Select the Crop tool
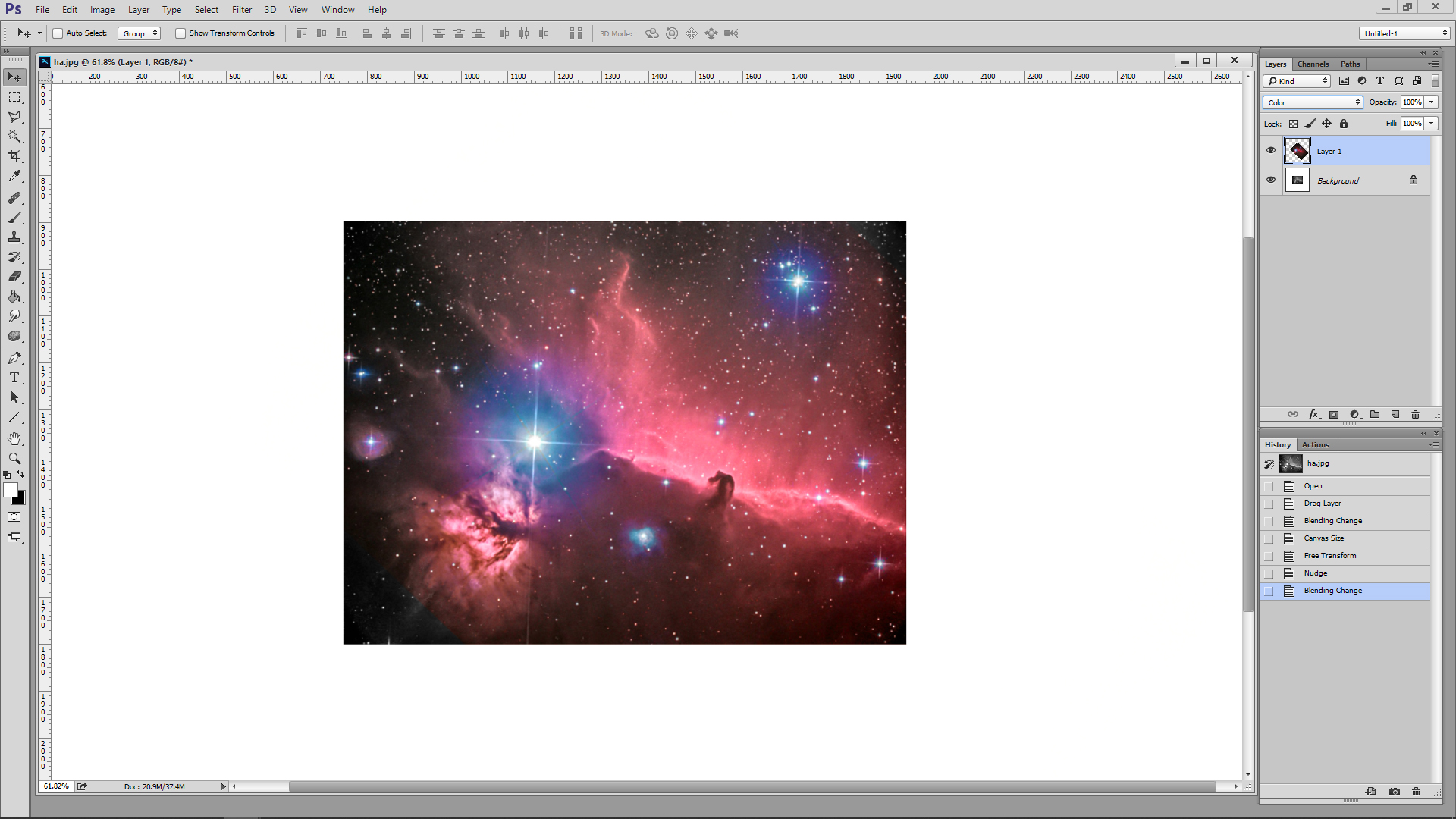This screenshot has height=819, width=1456. tap(14, 156)
